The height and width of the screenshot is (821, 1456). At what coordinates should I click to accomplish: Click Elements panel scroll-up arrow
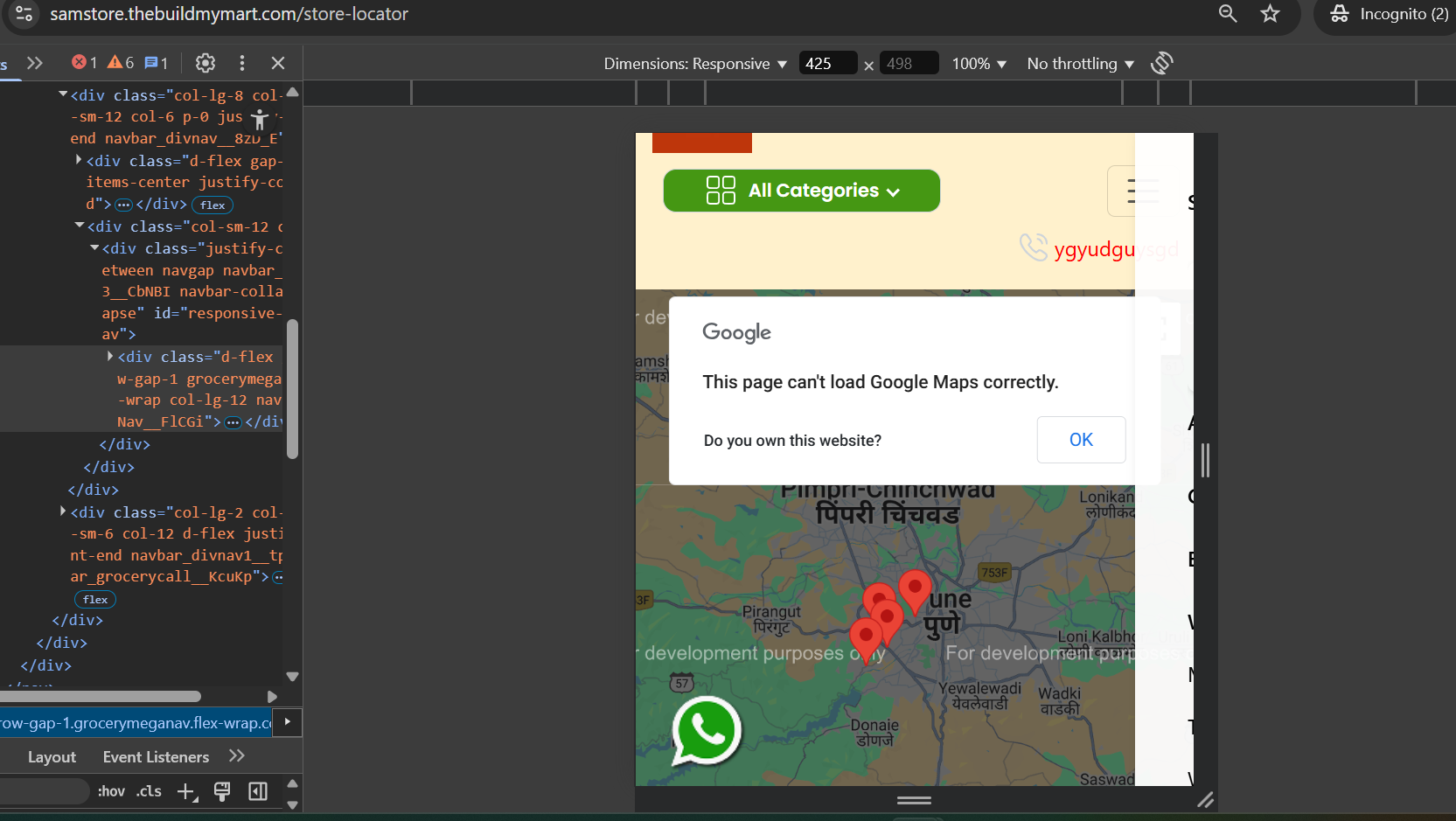click(293, 92)
